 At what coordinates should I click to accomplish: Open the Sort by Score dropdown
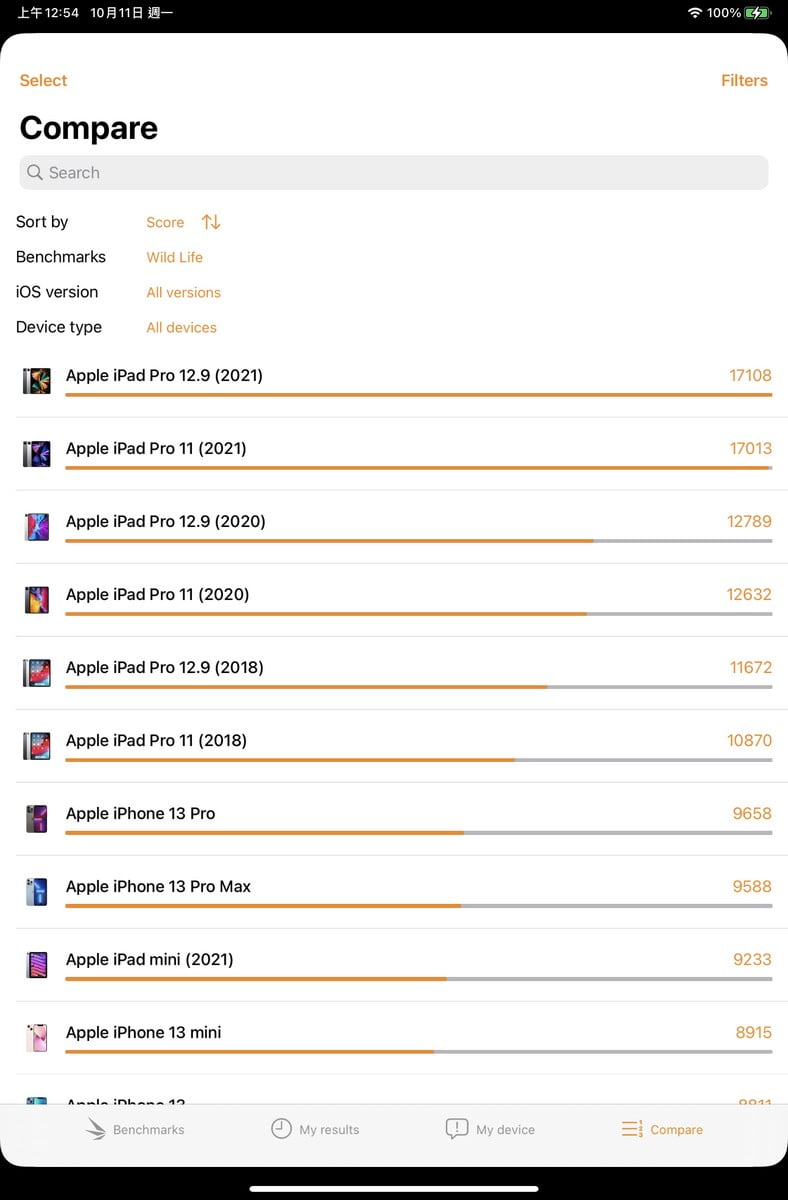[x=165, y=222]
